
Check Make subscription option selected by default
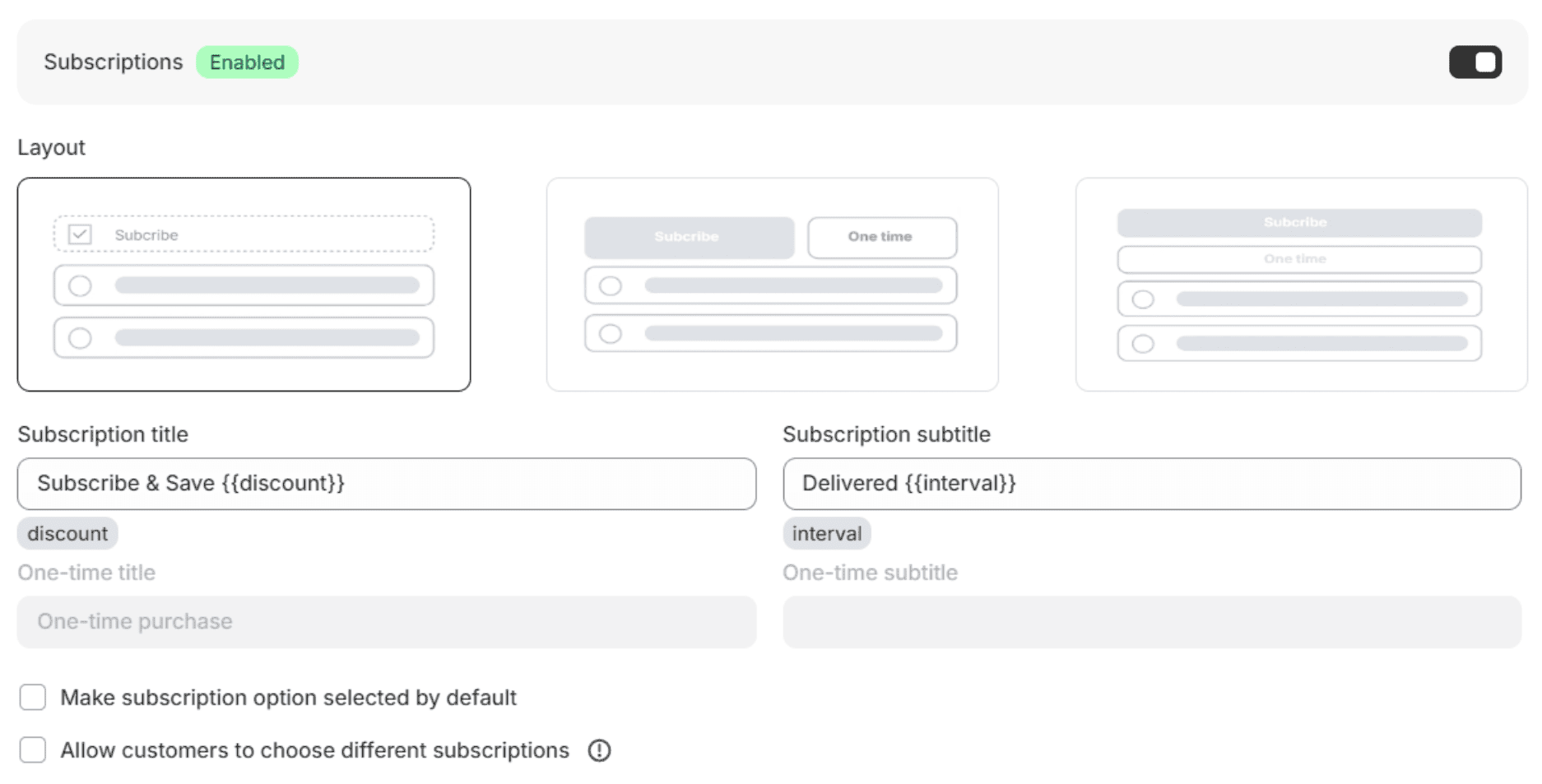tap(33, 698)
